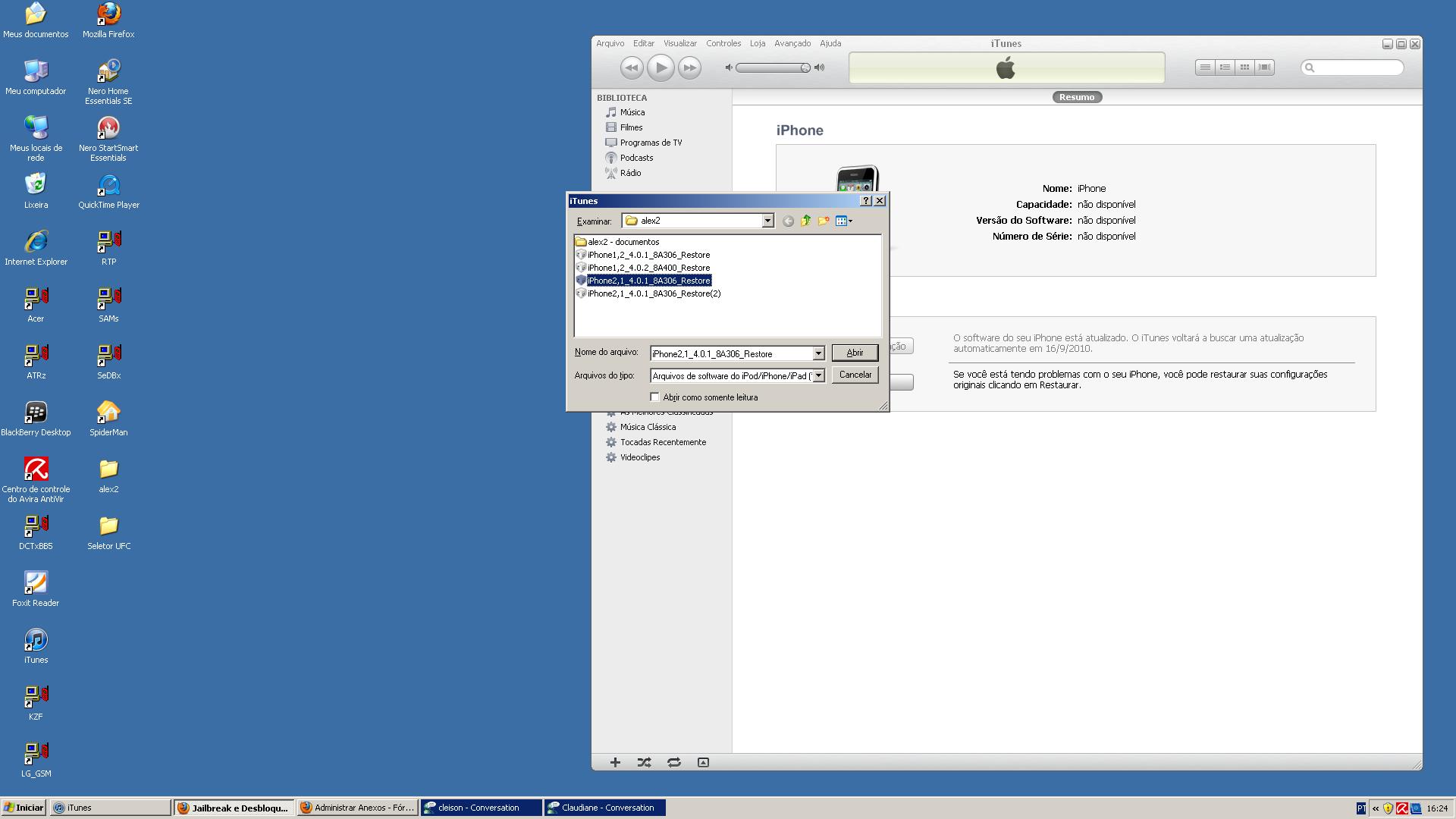Screen dimensions: 1456x819
Task: Click the Iniciar start button
Action: click(24, 808)
